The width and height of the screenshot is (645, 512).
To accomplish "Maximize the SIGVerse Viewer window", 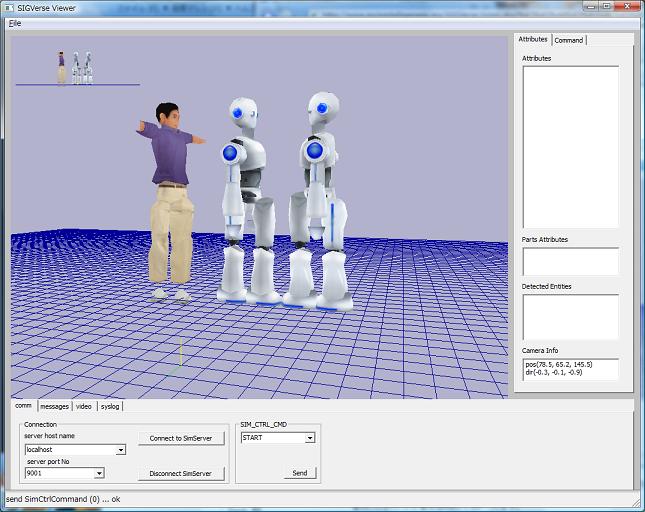I will [x=606, y=6].
